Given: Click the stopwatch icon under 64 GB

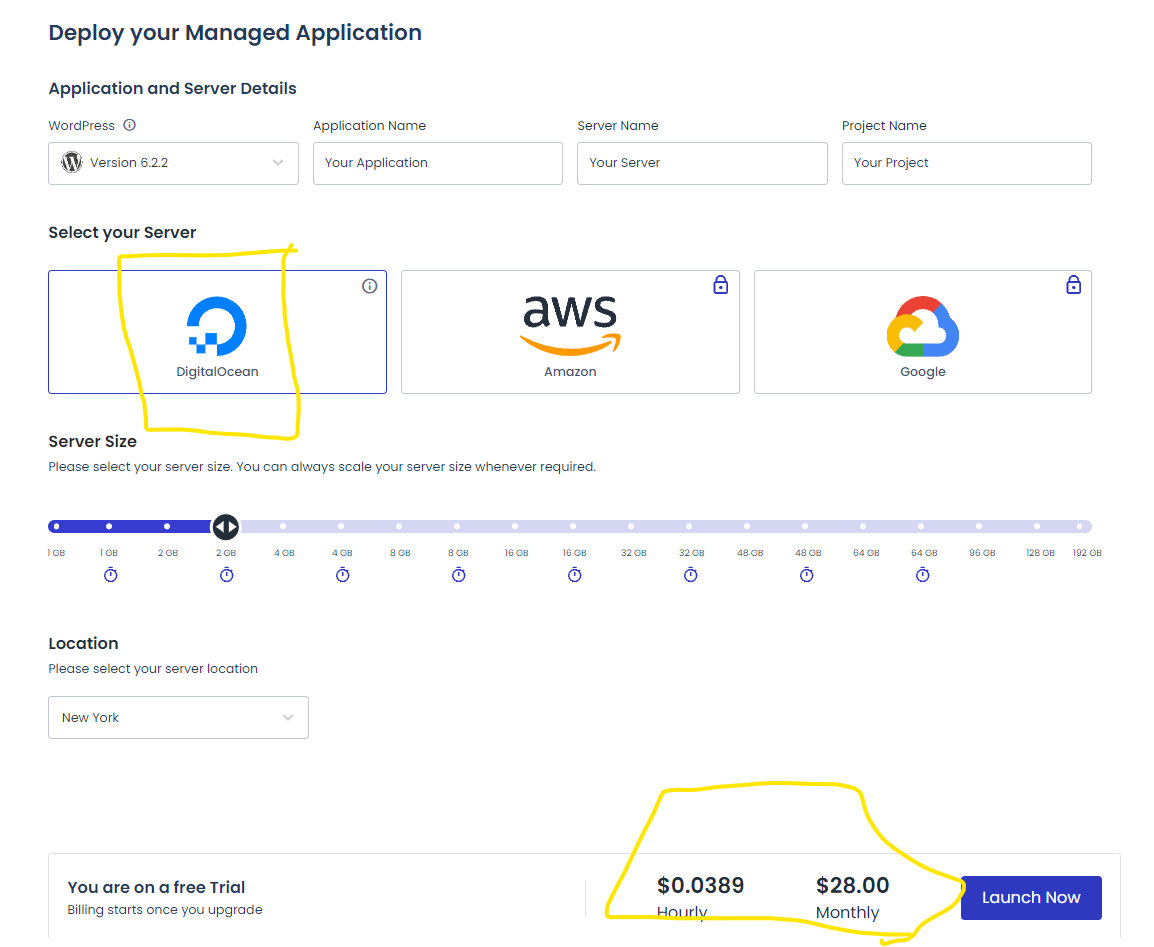Looking at the screenshot, I should 922,575.
